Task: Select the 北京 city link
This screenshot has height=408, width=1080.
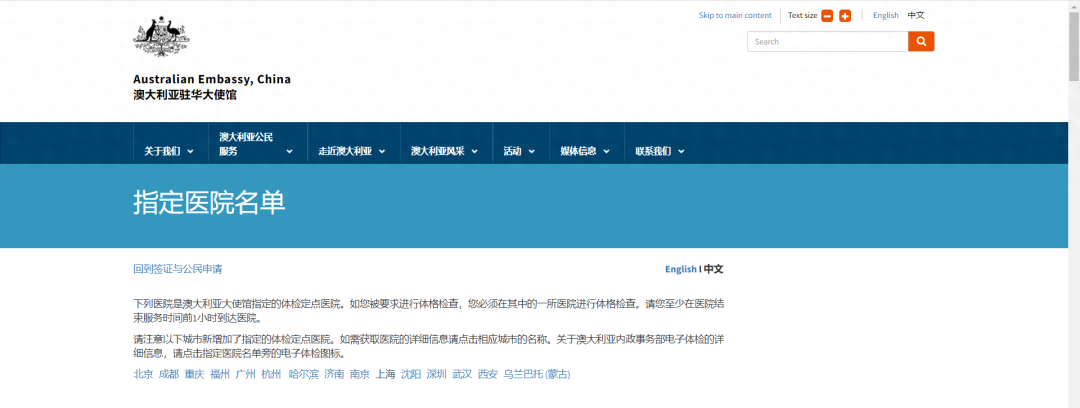Action: pos(143,374)
